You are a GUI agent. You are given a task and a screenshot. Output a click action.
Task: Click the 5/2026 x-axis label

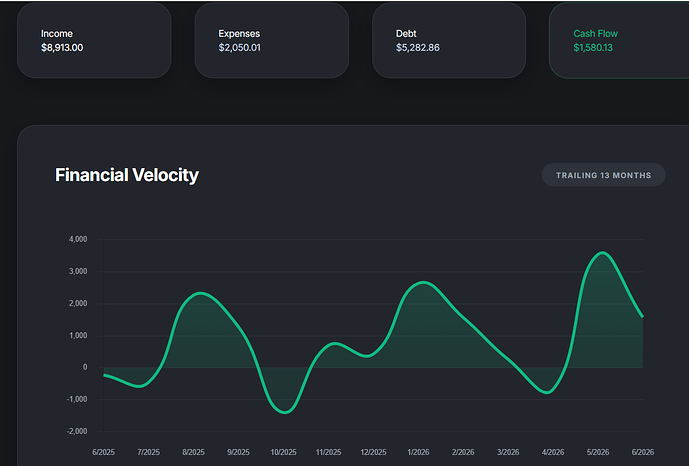[598, 452]
